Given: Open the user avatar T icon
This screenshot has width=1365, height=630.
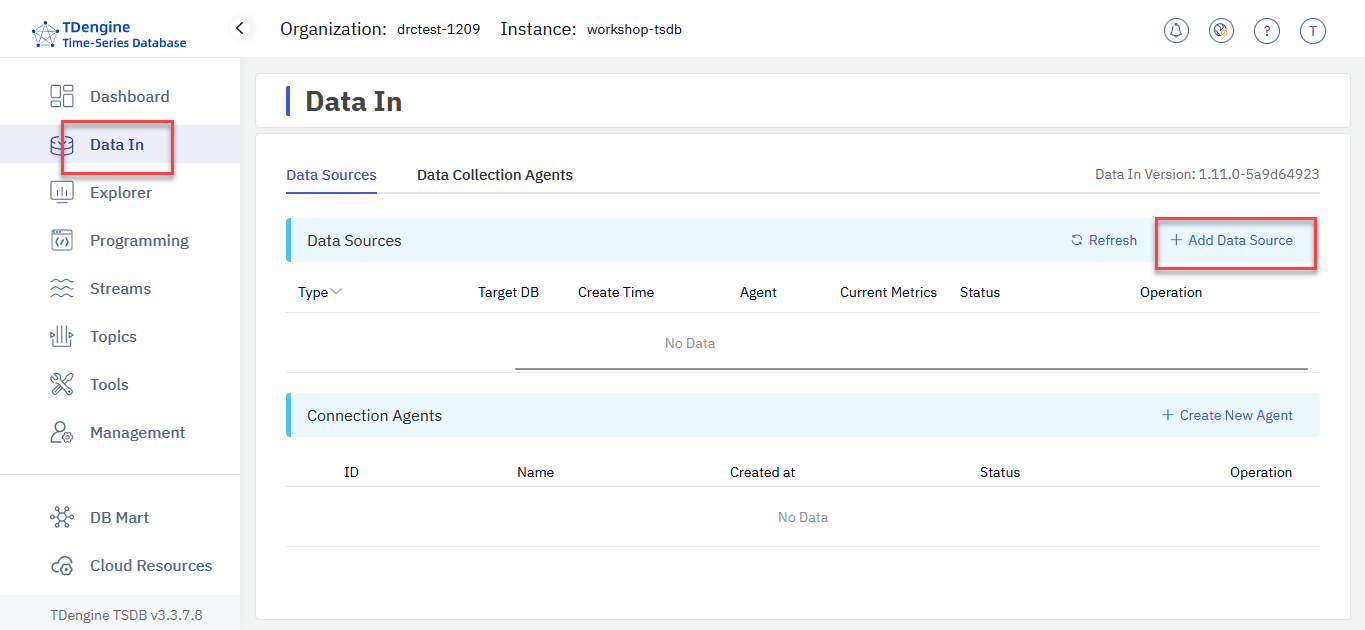Looking at the screenshot, I should 1313,31.
